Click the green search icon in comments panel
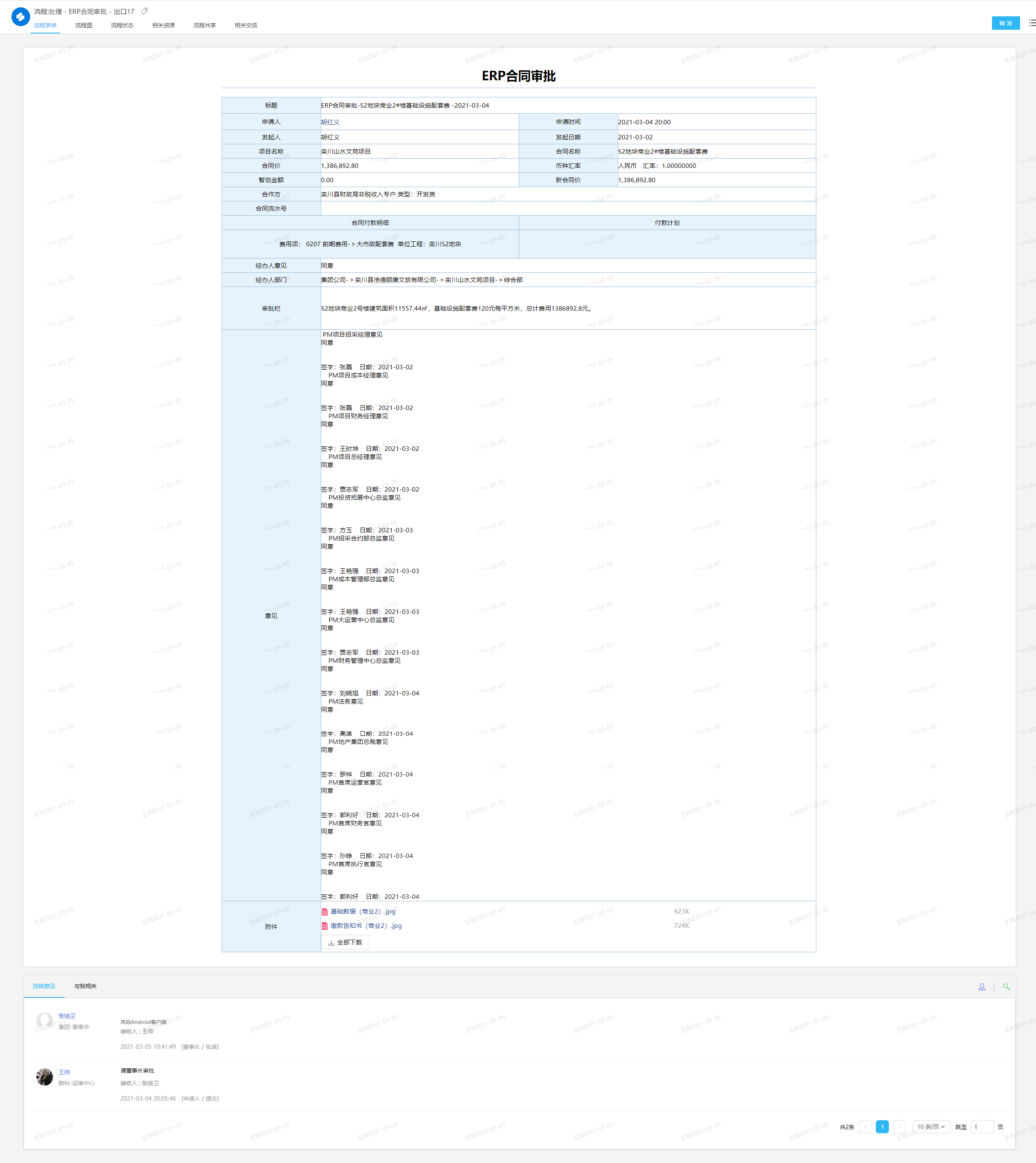 [x=1006, y=986]
